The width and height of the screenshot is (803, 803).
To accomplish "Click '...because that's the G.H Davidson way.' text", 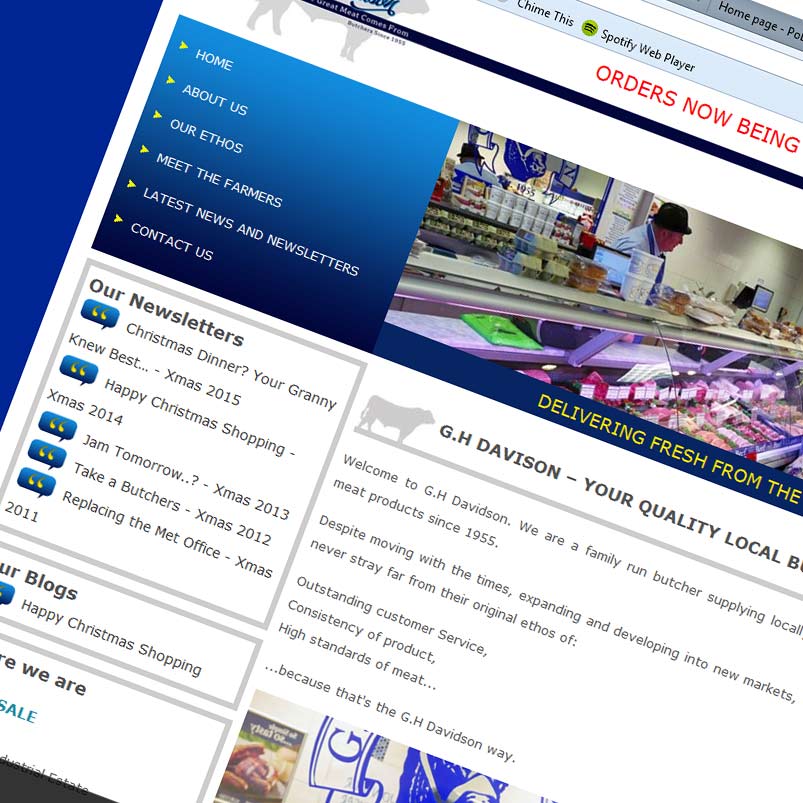I will (x=390, y=712).
